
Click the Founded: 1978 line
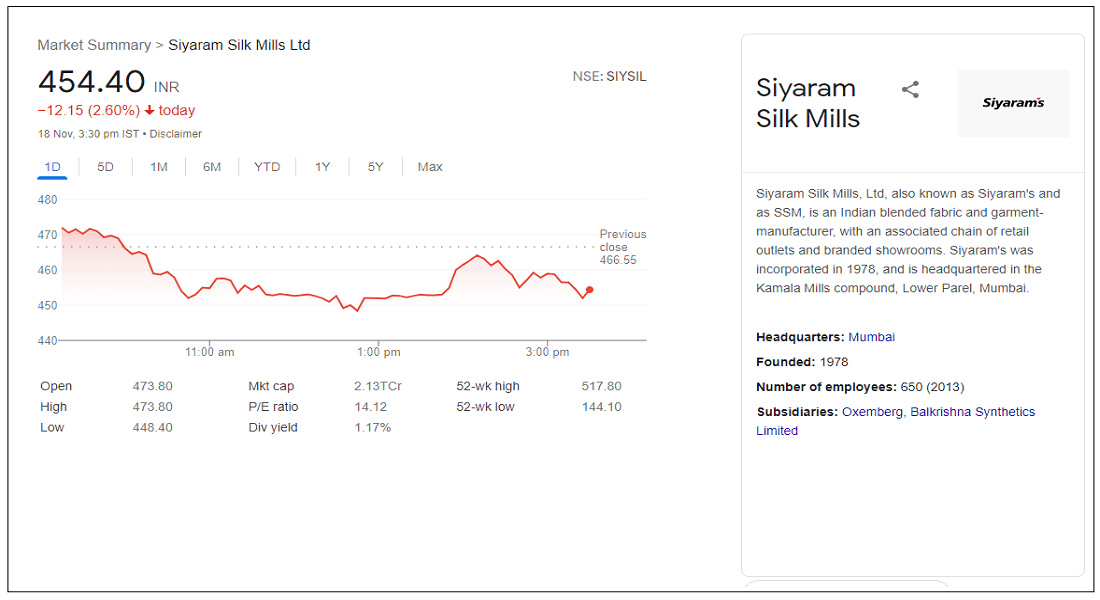[x=802, y=362]
